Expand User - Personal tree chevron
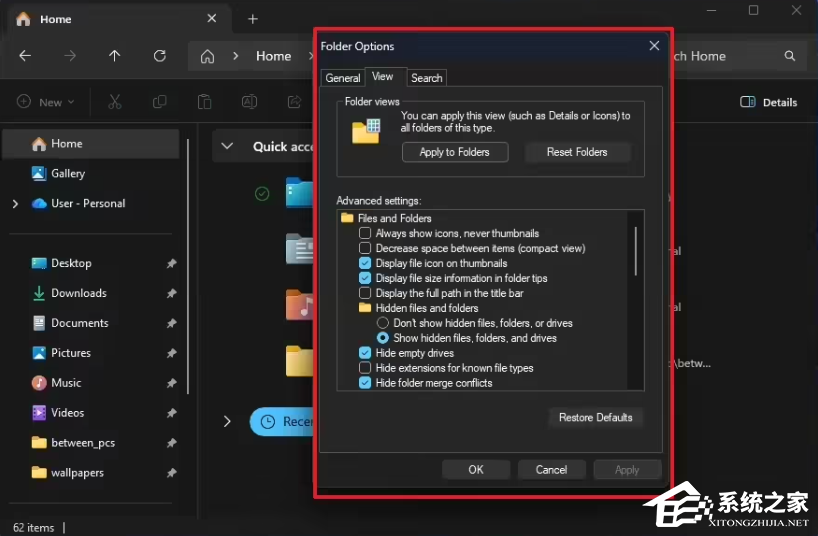The width and height of the screenshot is (818, 536). click(15, 204)
